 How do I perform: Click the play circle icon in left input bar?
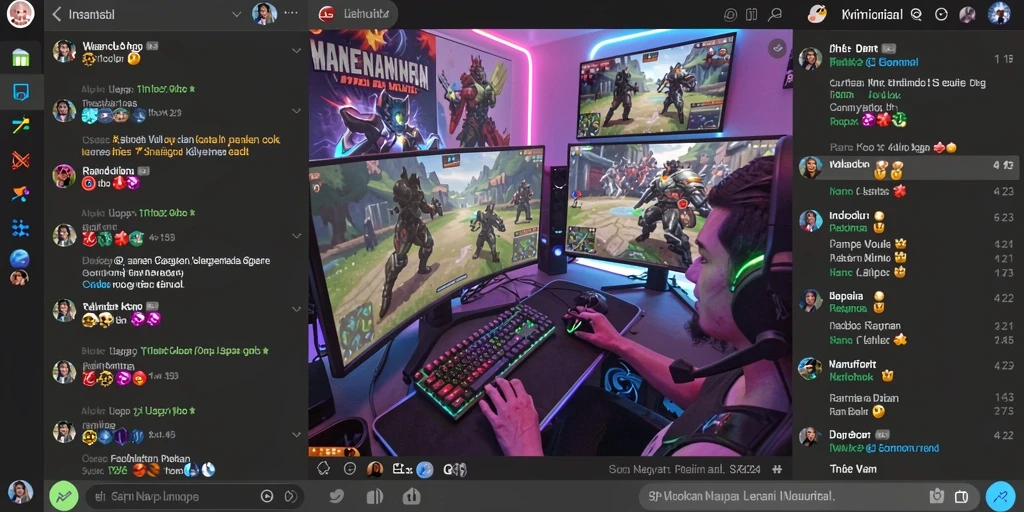pyautogui.click(x=267, y=496)
